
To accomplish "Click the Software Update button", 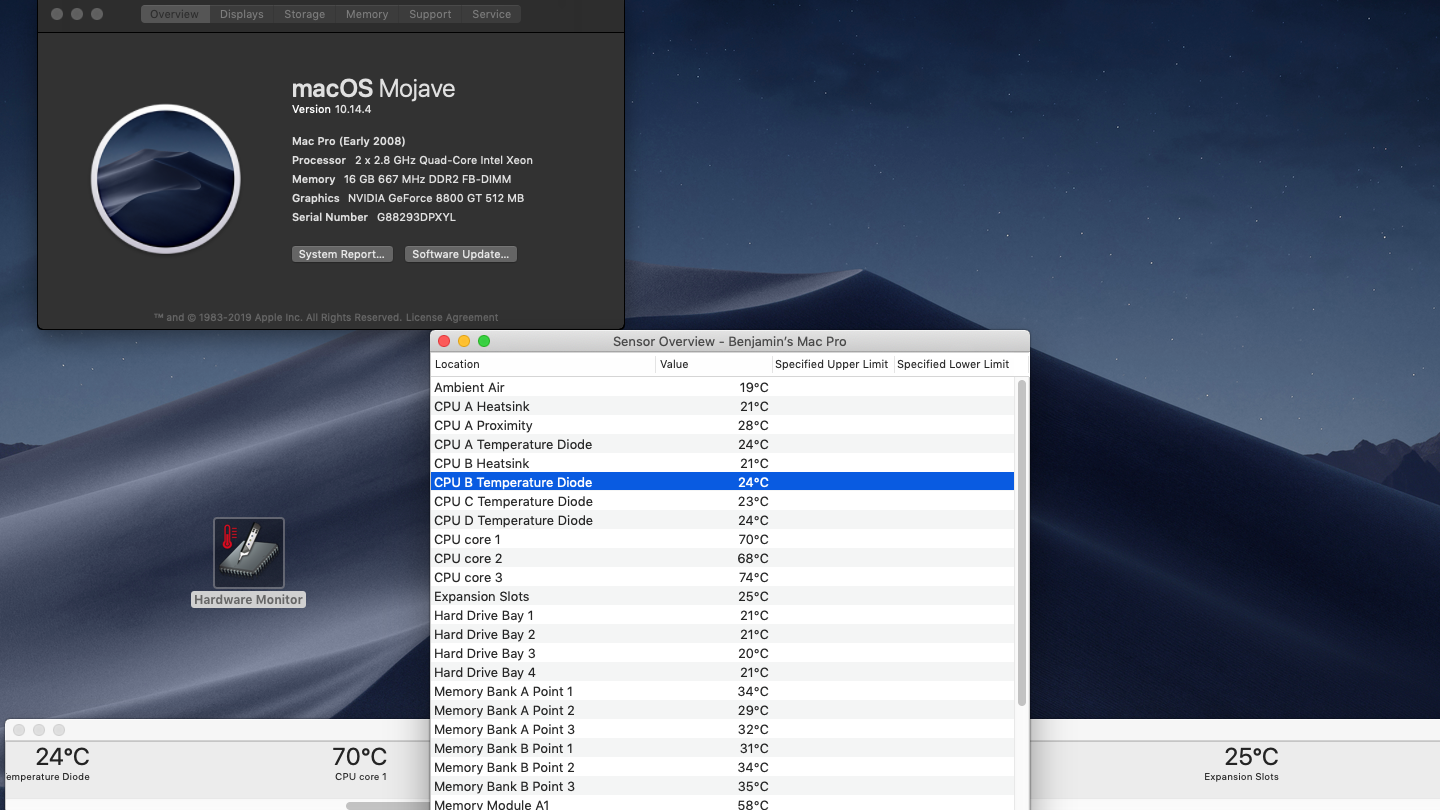I will click(x=461, y=254).
